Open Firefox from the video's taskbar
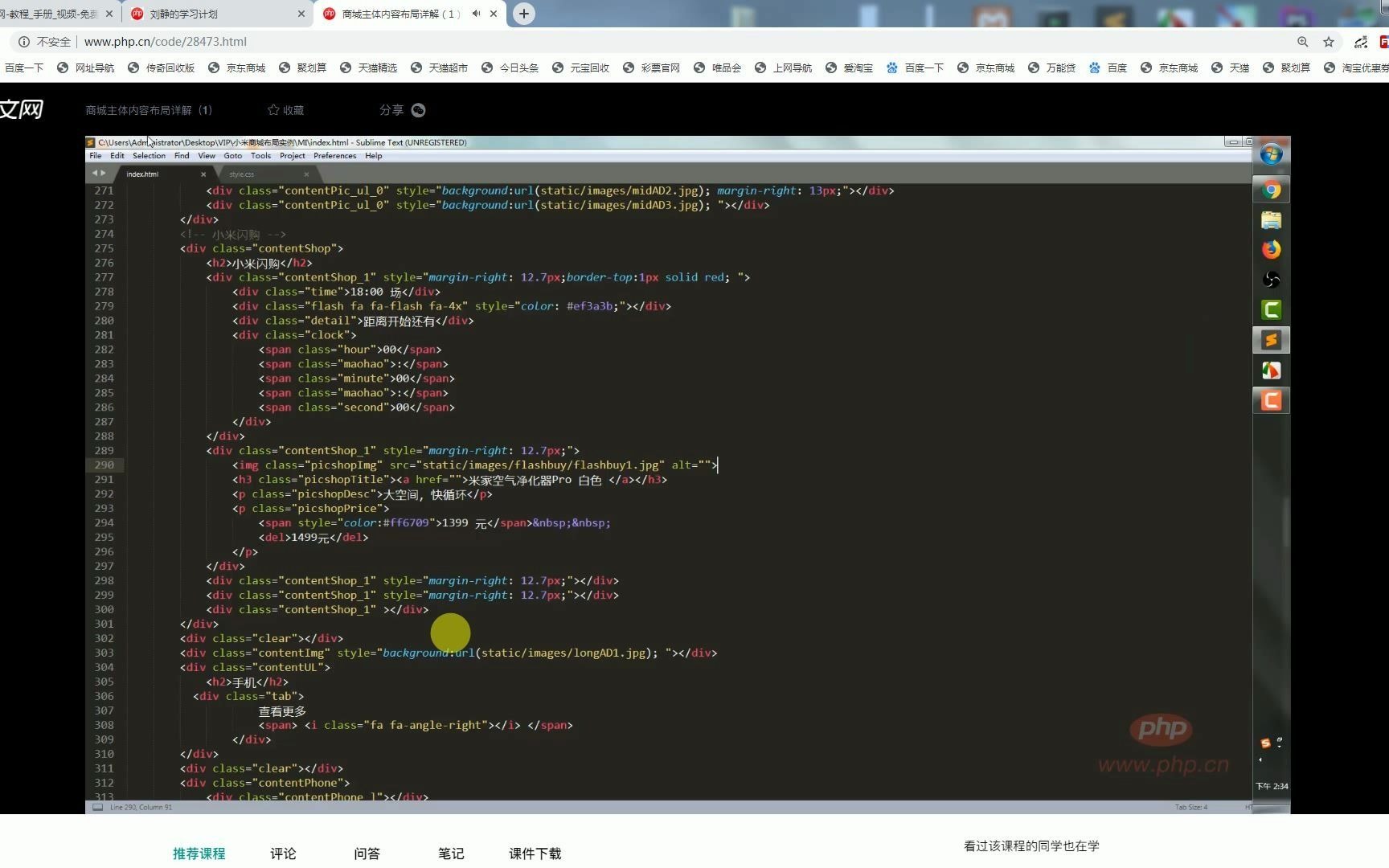This screenshot has width=1389, height=868. point(1271,249)
